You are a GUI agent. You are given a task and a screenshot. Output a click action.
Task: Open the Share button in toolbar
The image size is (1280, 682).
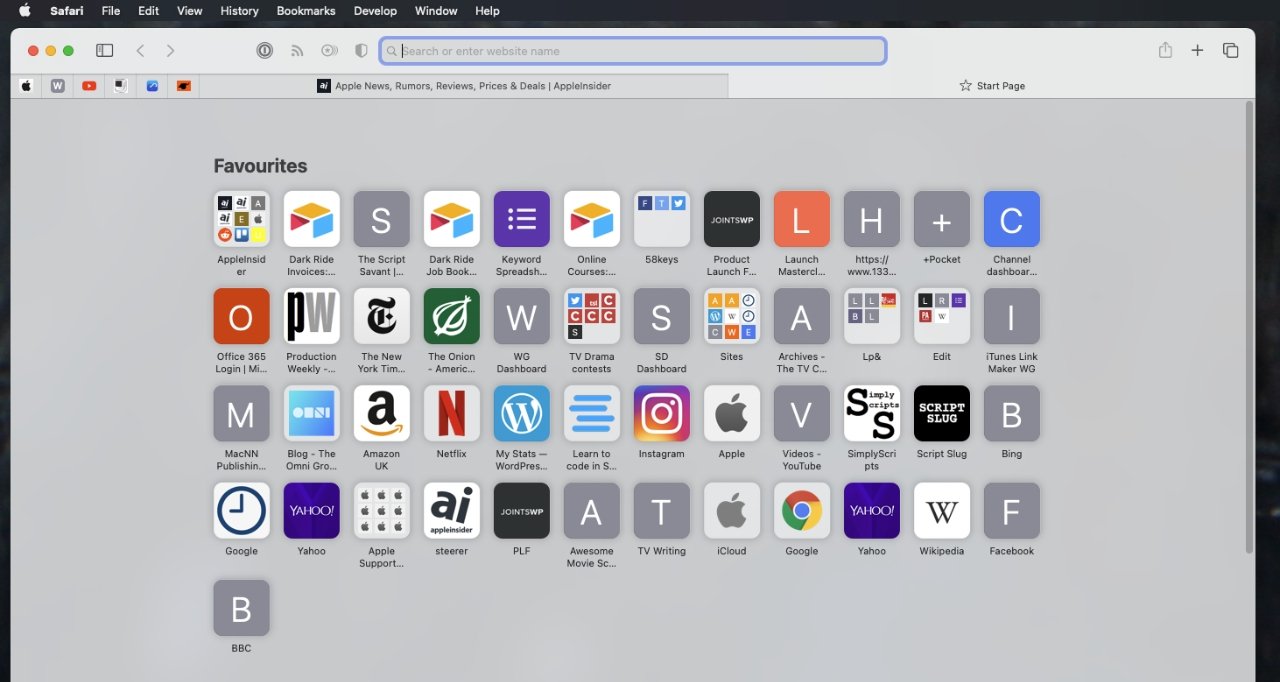1165,50
